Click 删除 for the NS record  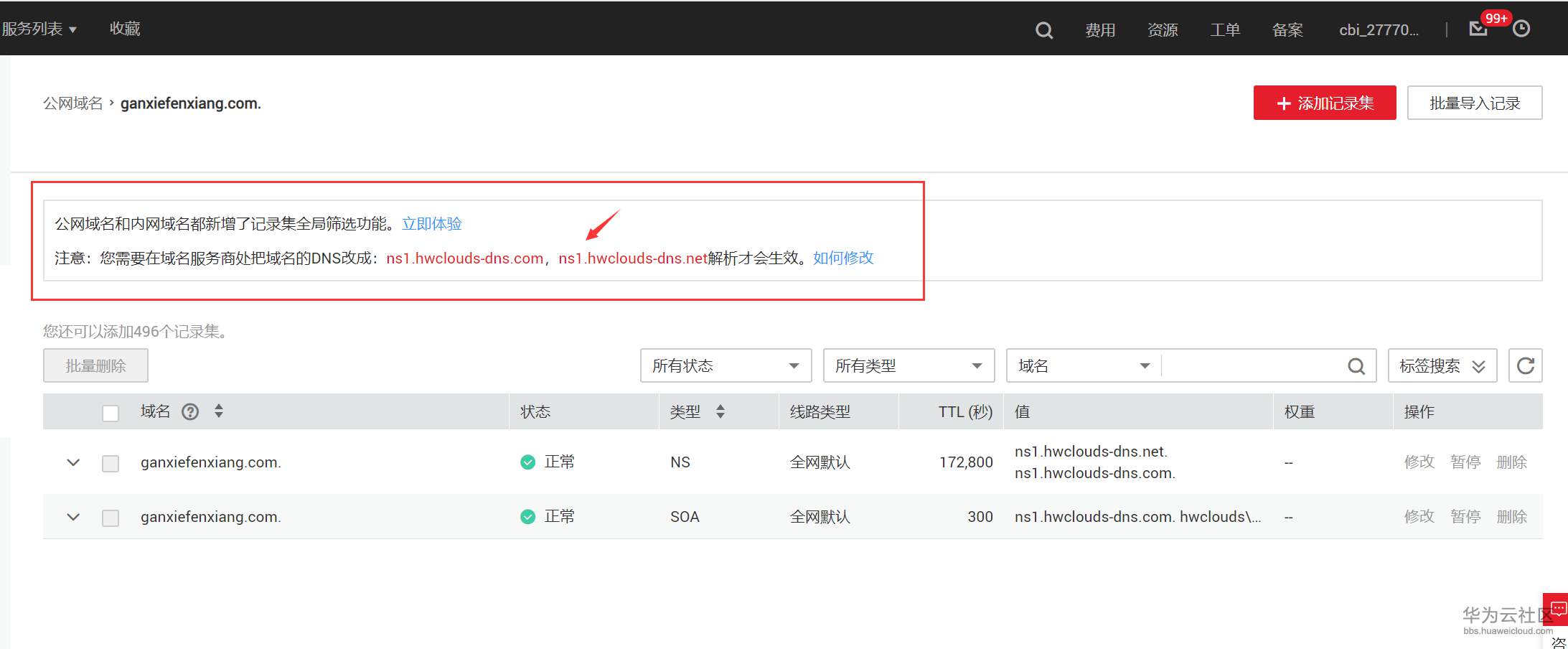pos(1511,462)
